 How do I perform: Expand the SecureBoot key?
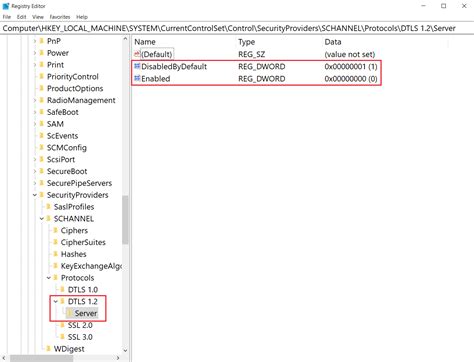pos(35,171)
